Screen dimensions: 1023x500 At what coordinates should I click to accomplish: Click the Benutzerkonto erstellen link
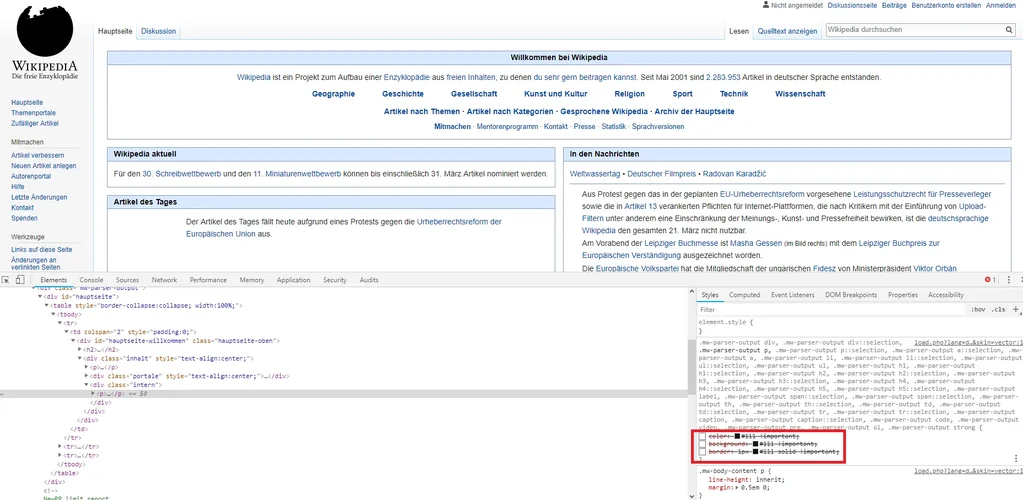946,5
